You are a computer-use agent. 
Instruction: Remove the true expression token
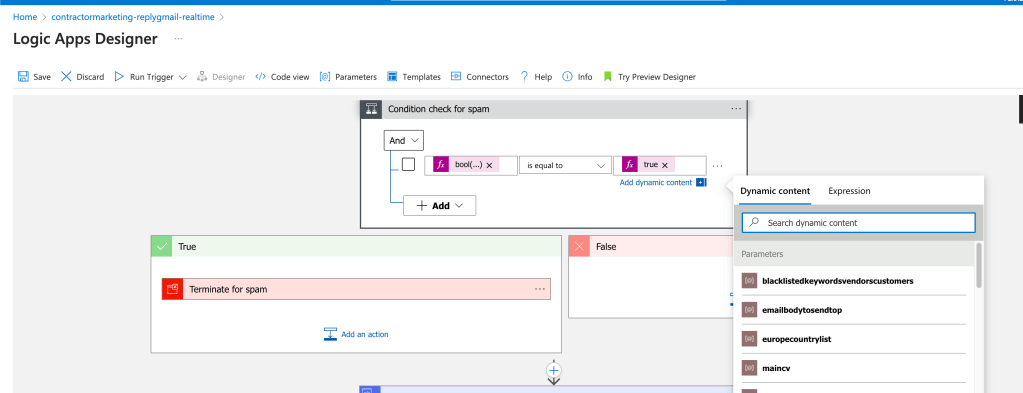665,166
